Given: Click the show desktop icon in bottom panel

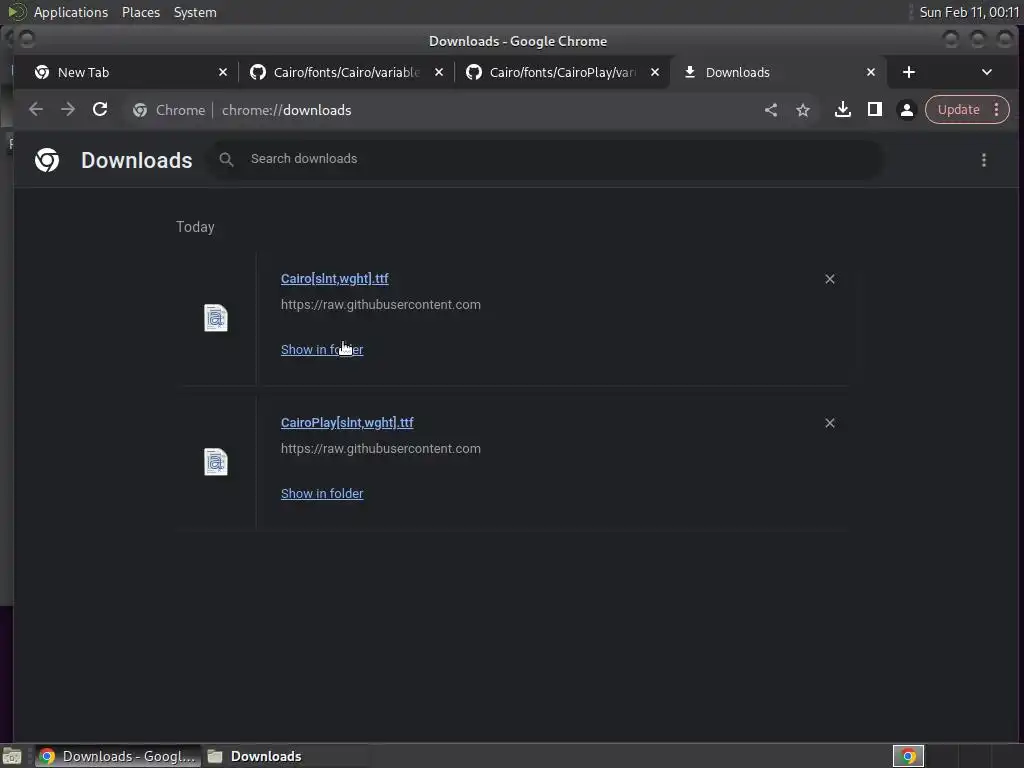Looking at the screenshot, I should [x=12, y=756].
